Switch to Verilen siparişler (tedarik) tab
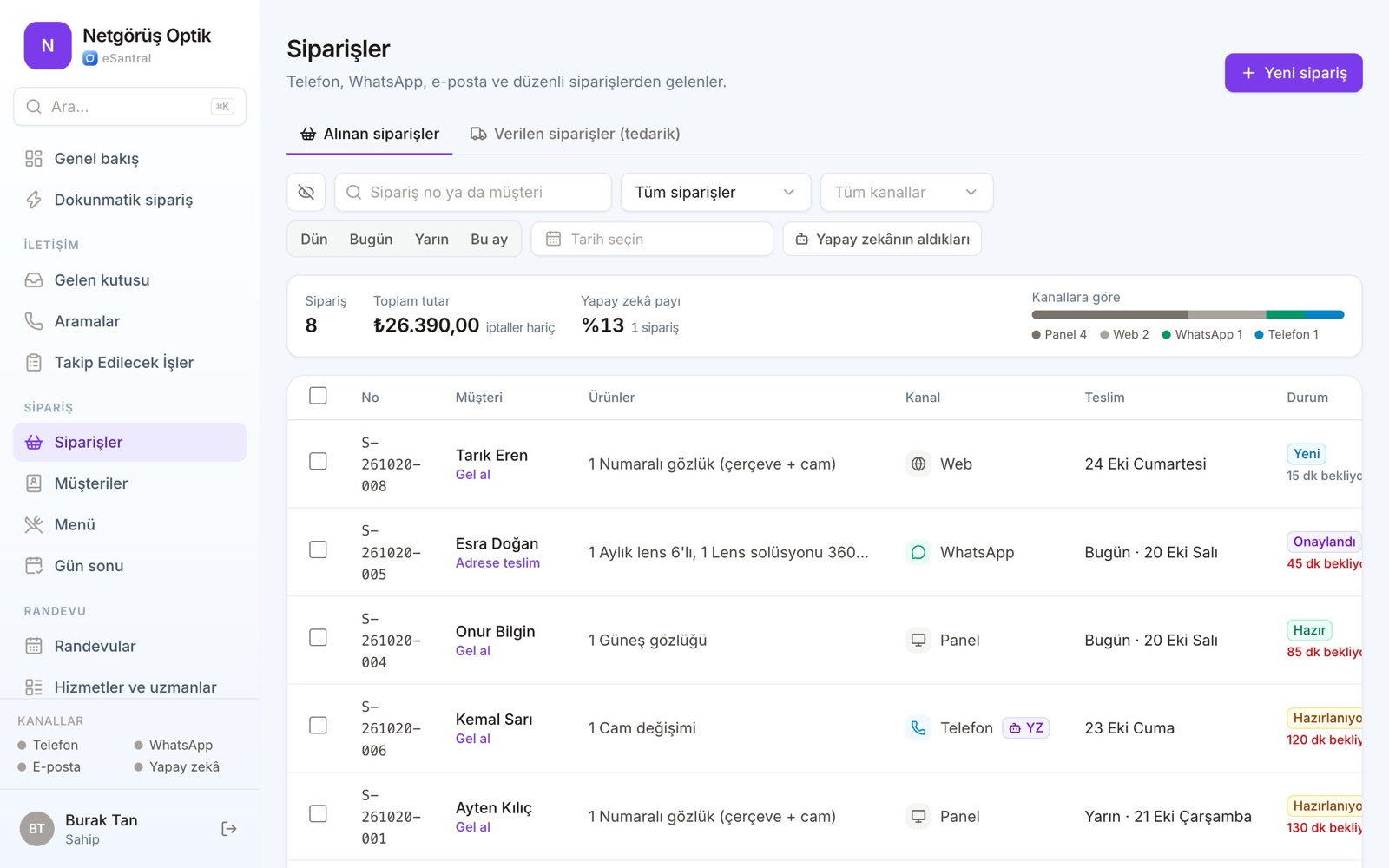The height and width of the screenshot is (868, 1389). point(575,134)
